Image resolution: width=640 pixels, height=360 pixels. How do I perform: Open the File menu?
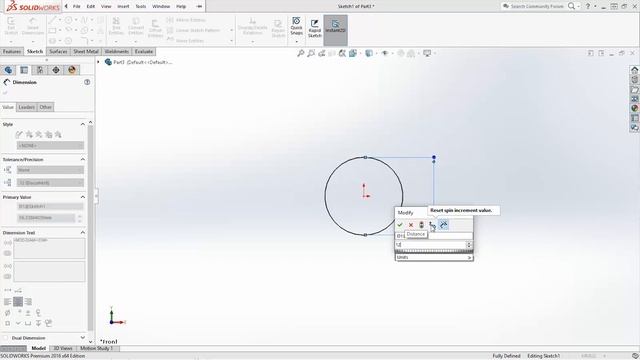[76, 6]
